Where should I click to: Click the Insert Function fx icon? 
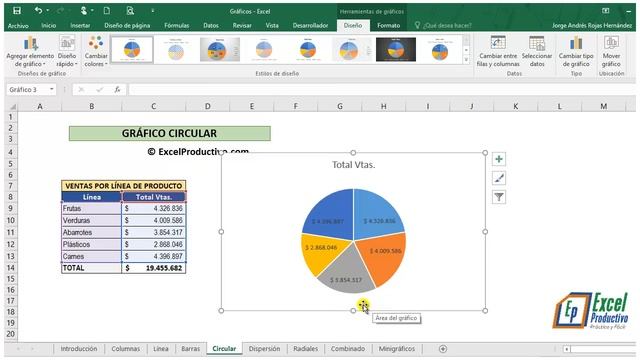tap(118, 89)
